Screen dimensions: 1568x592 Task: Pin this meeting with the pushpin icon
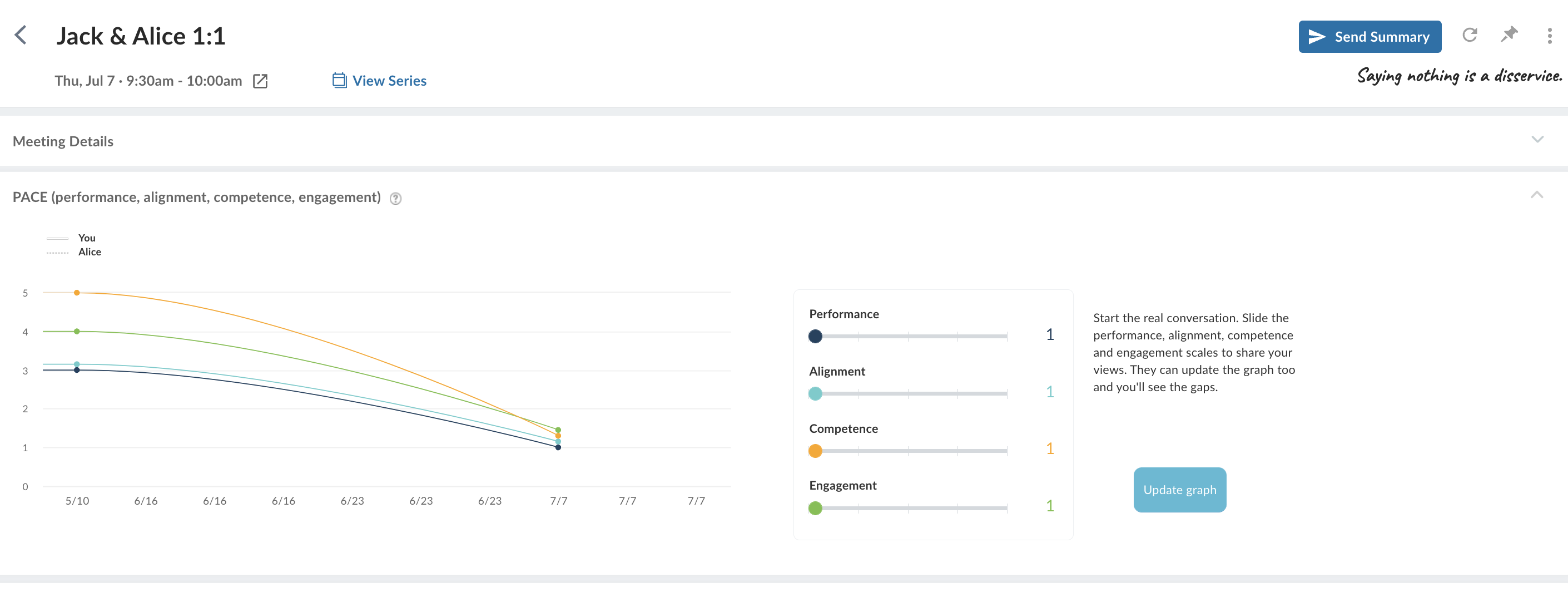click(1509, 34)
